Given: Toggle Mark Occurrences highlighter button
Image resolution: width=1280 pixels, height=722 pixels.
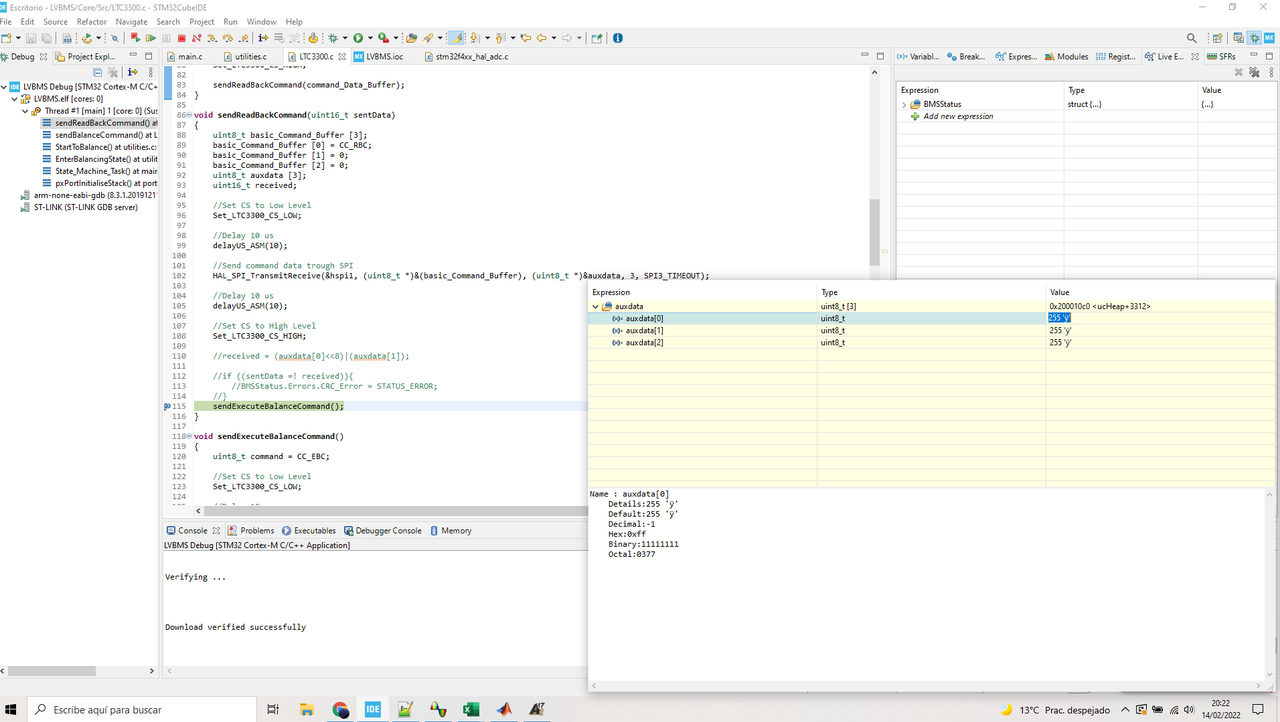Looking at the screenshot, I should point(458,38).
